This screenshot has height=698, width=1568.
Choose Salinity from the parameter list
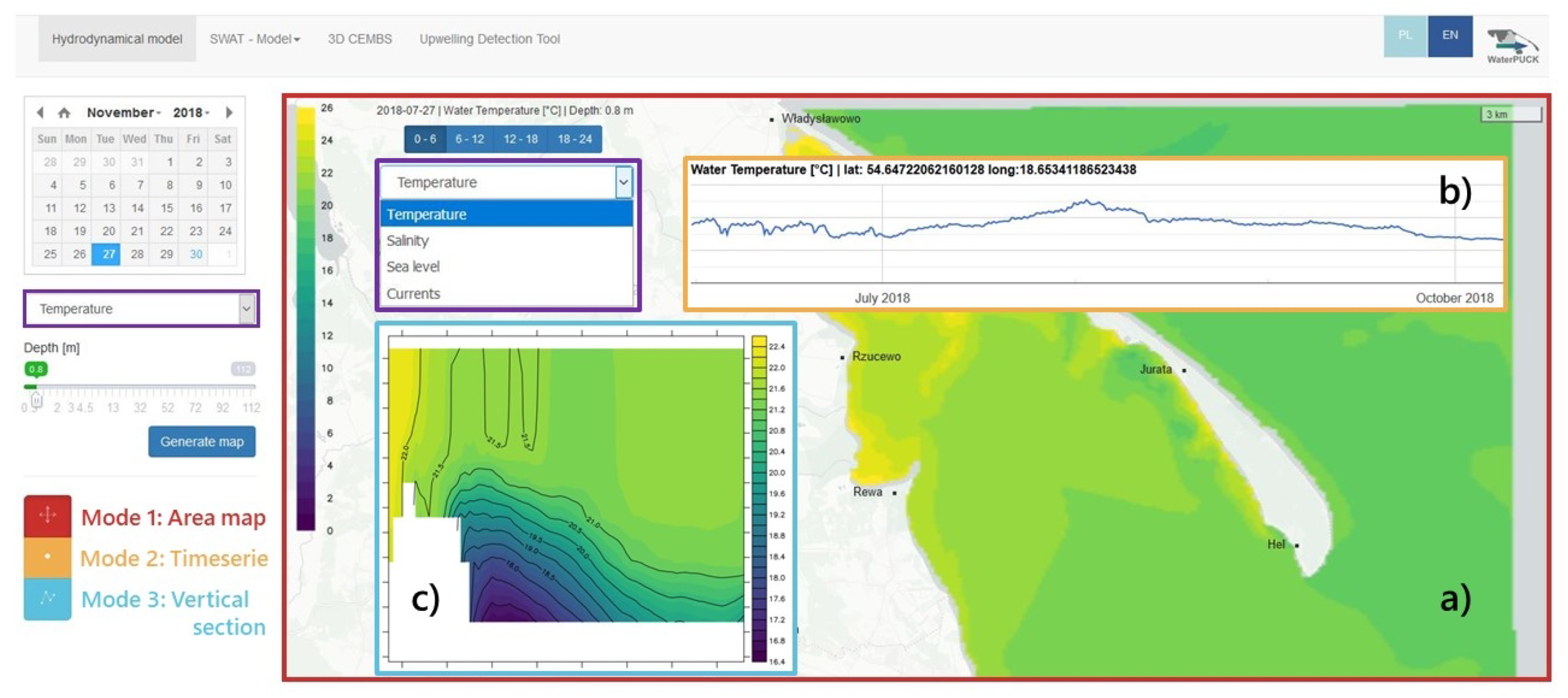tap(408, 240)
